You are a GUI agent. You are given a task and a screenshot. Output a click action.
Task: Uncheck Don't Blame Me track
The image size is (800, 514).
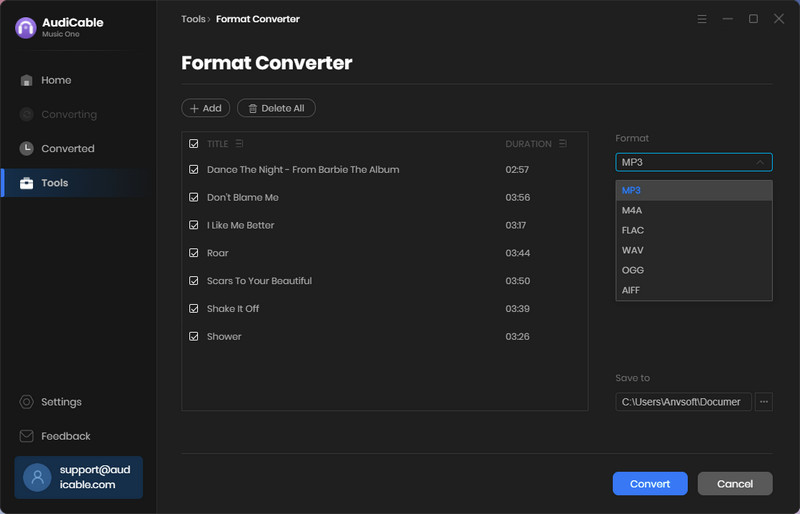tap(194, 197)
